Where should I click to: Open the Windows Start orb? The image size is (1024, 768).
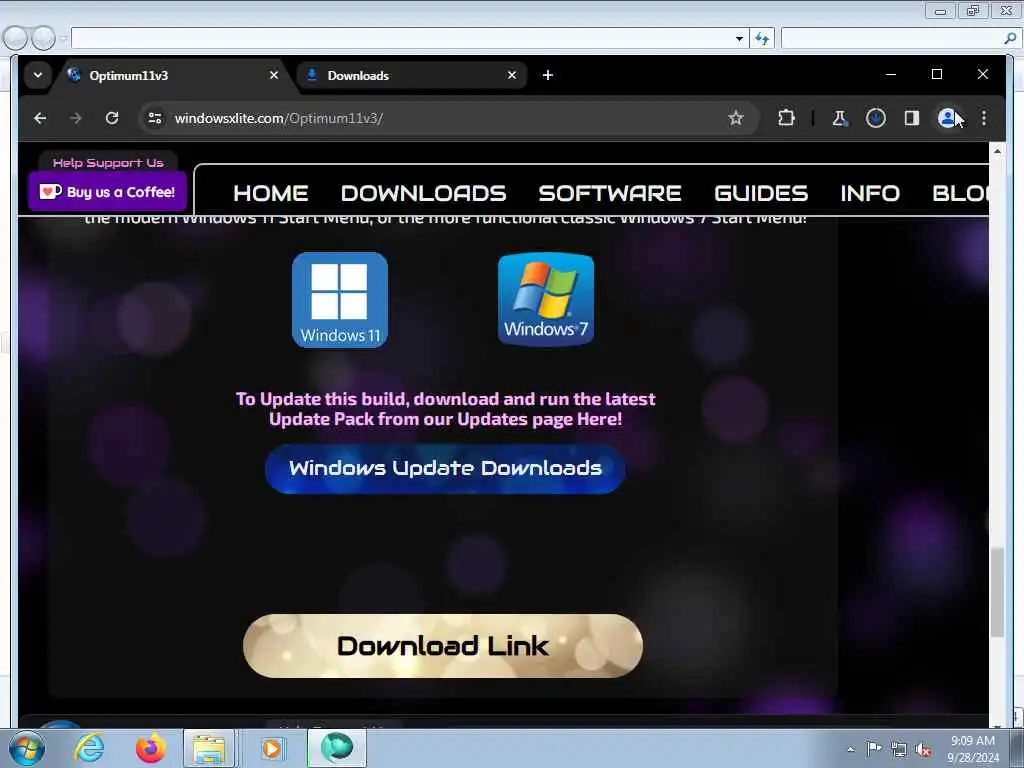(27, 748)
